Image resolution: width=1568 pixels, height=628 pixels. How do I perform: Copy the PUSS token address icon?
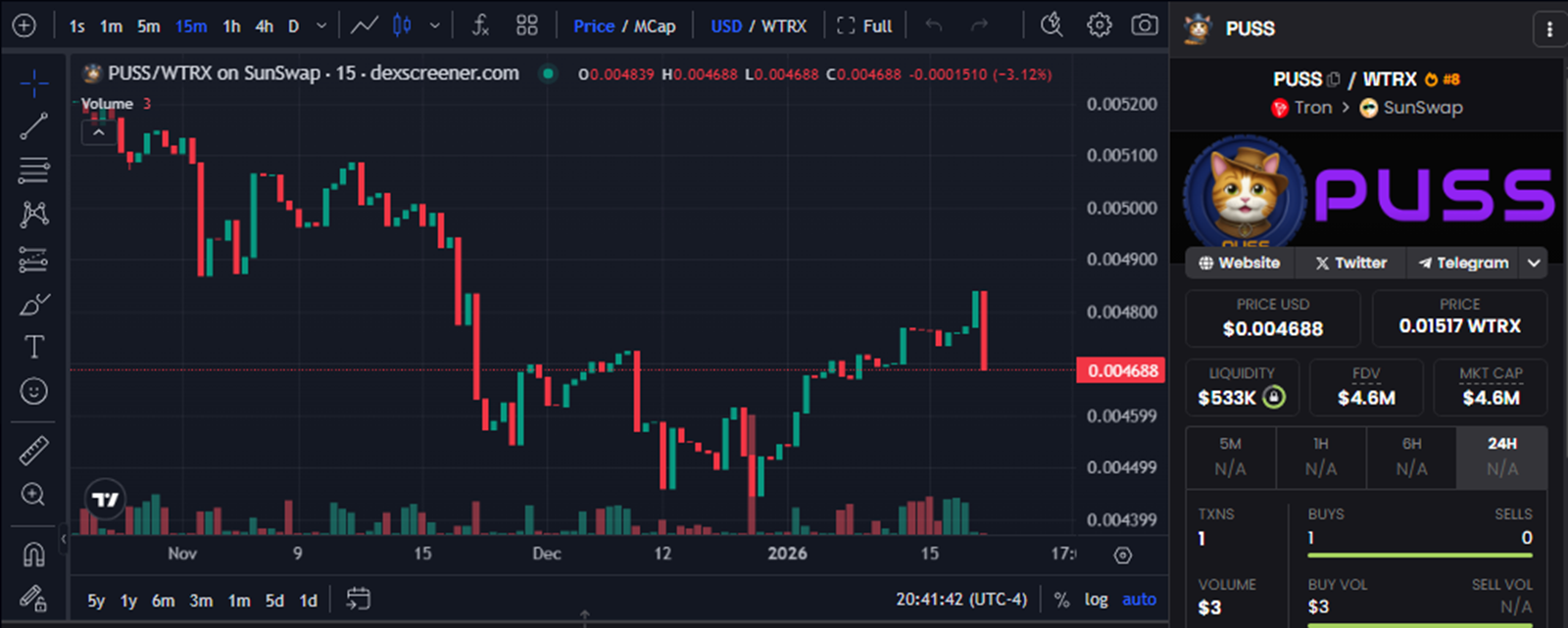[1333, 79]
